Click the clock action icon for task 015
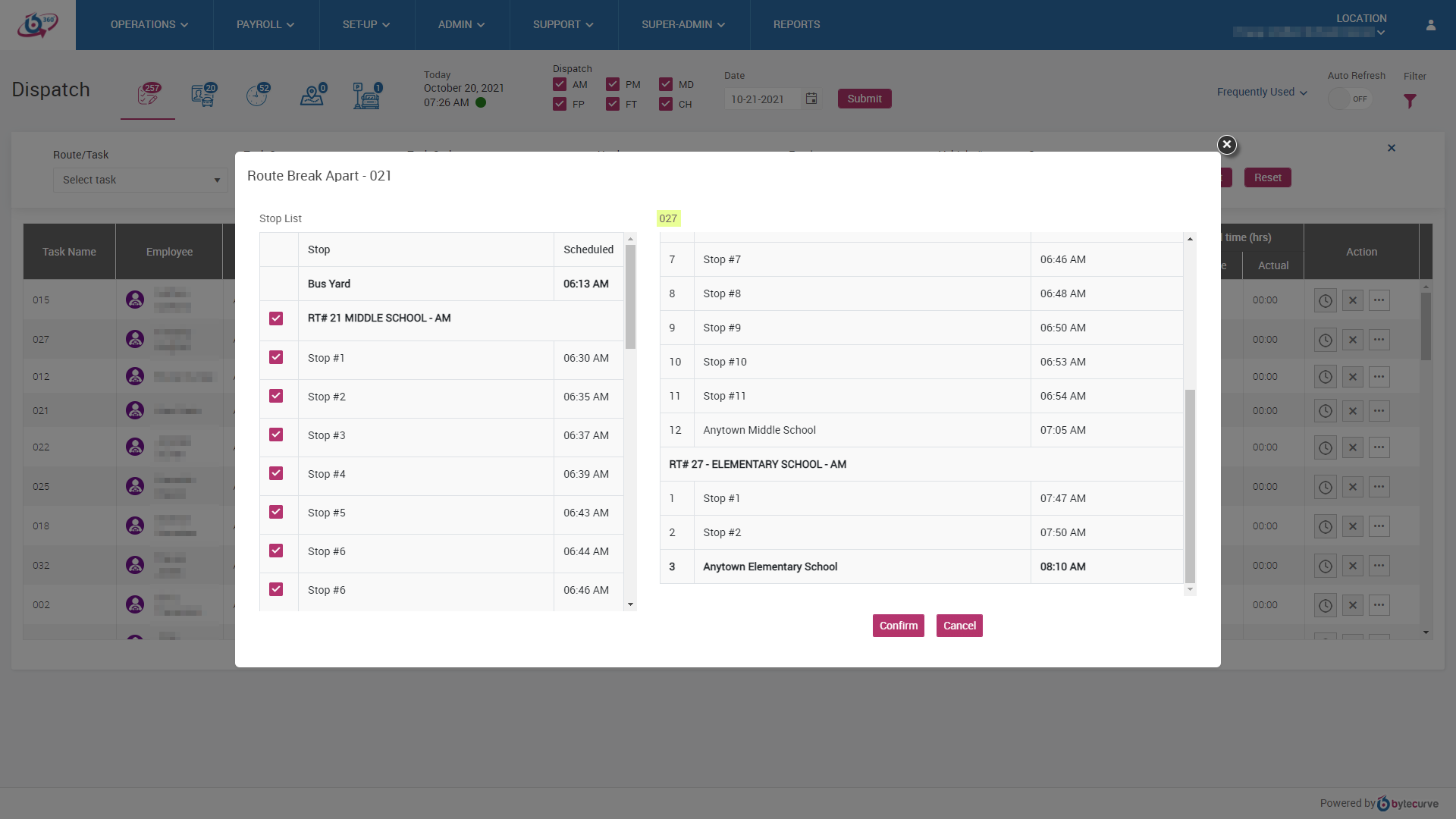The width and height of the screenshot is (1456, 819). pos(1325,300)
